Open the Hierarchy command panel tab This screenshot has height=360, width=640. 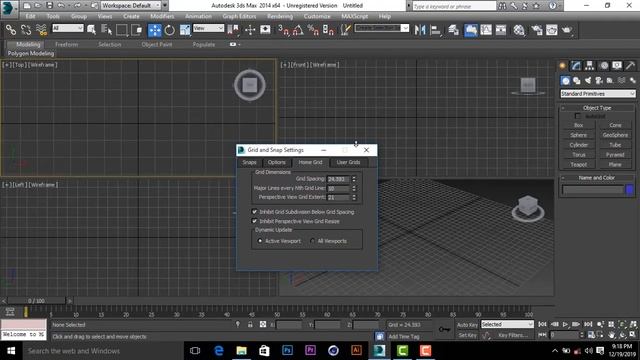pos(589,65)
